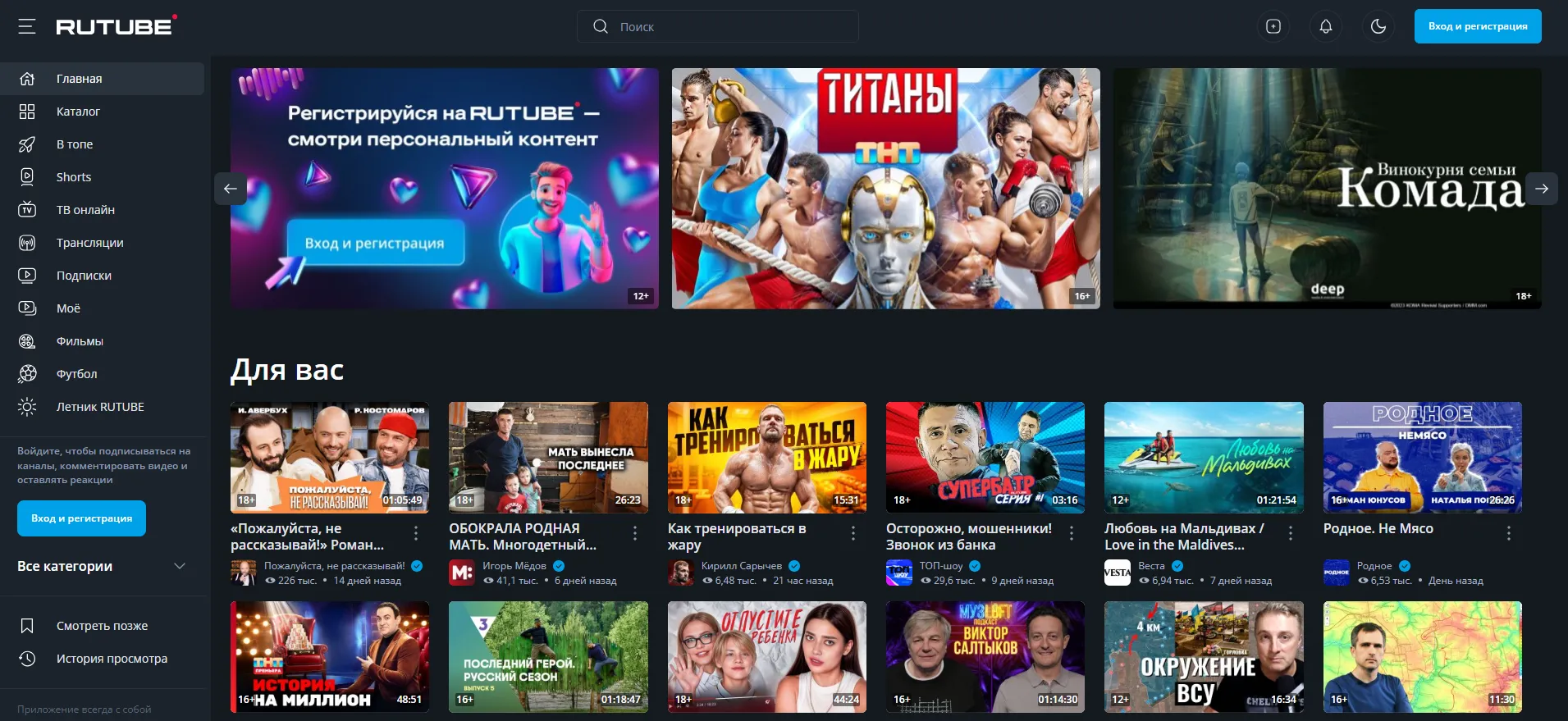Click the header Вход и регистрация button
The height and width of the screenshot is (721, 1568).
click(x=1478, y=26)
